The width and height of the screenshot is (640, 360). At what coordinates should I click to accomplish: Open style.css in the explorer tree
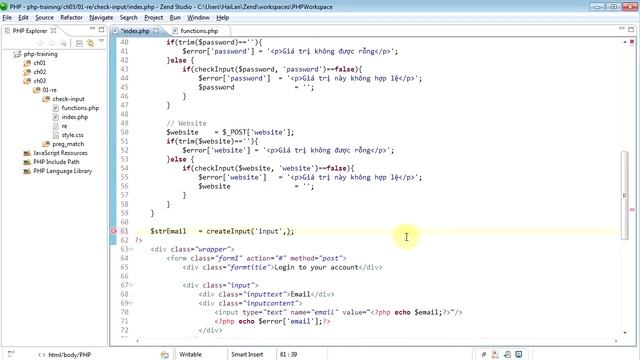[73, 135]
